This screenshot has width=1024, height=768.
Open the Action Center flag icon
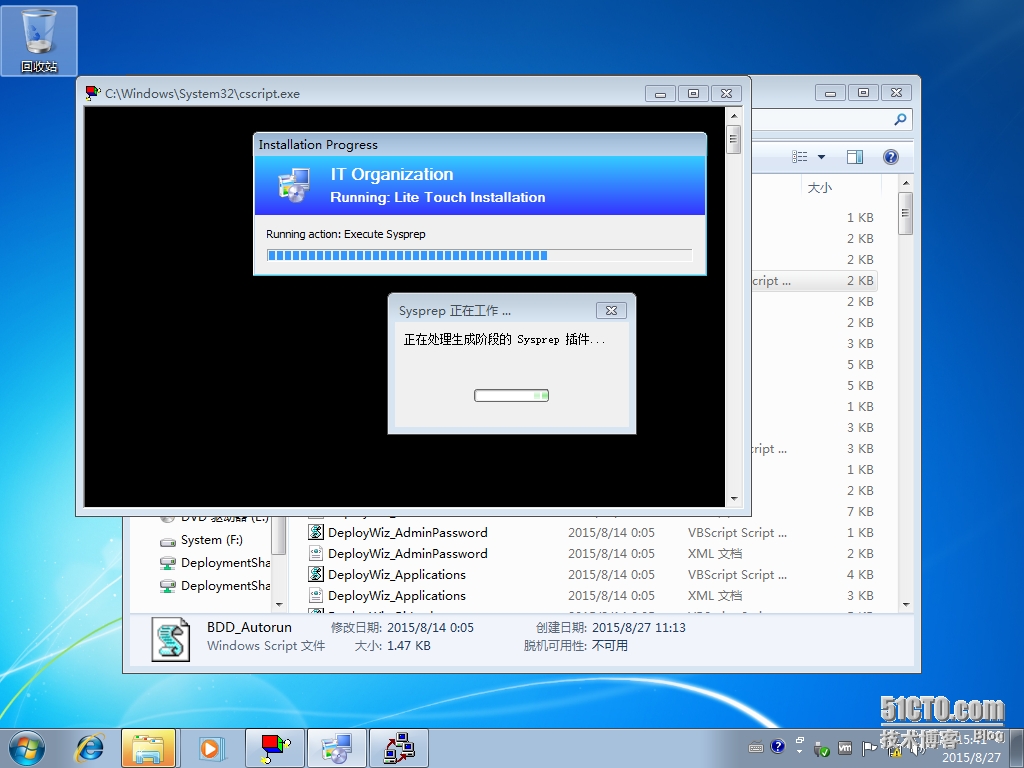click(x=869, y=748)
